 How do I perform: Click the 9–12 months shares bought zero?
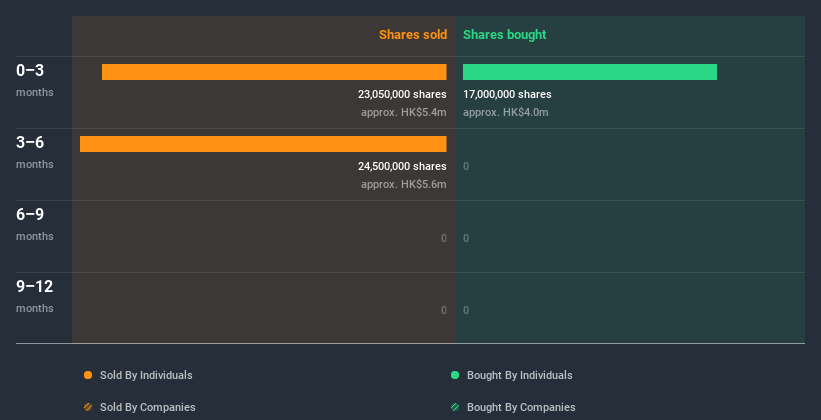[466, 310]
